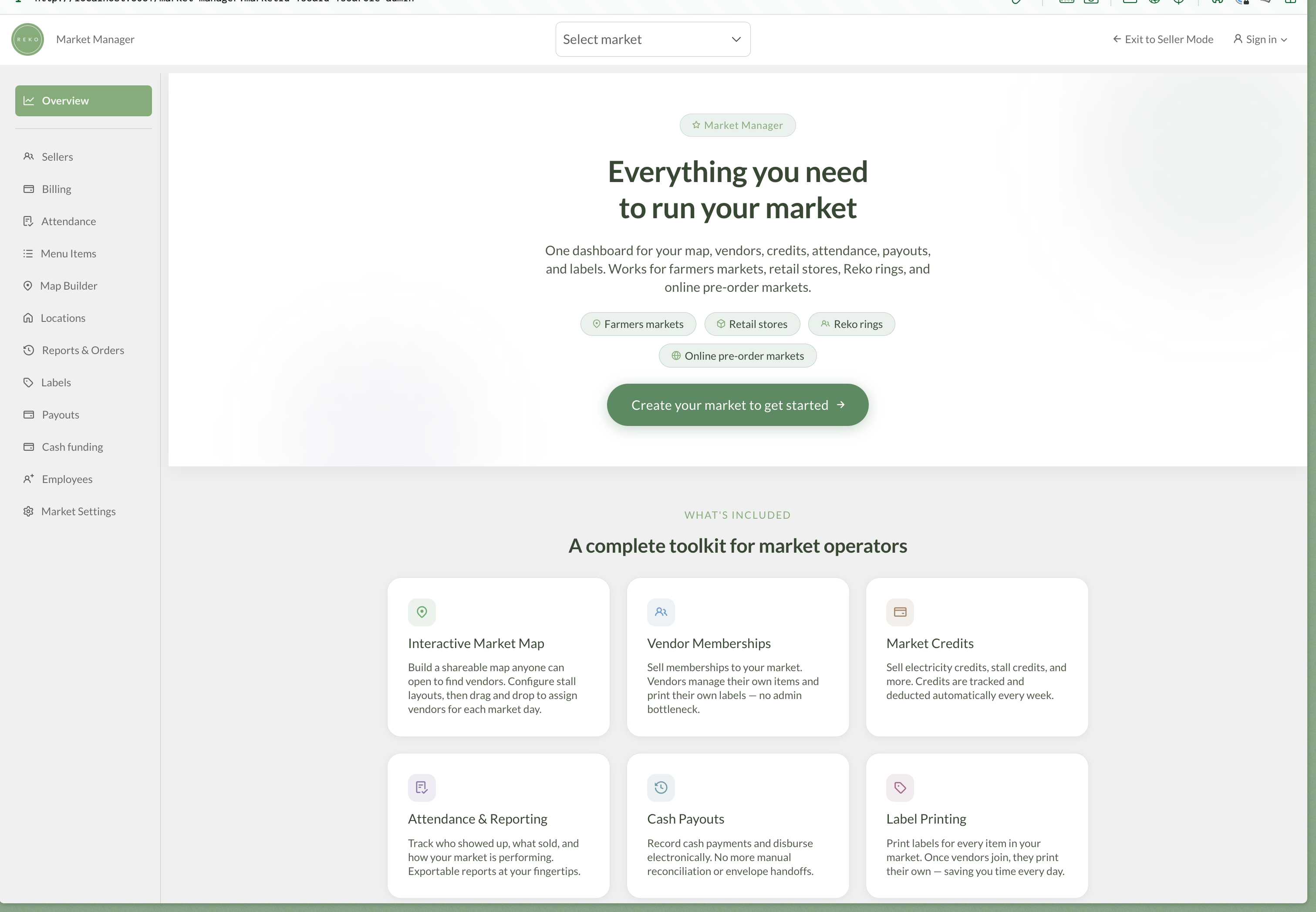Click the Online pre-order markets badge
This screenshot has height=912, width=1316.
737,355
